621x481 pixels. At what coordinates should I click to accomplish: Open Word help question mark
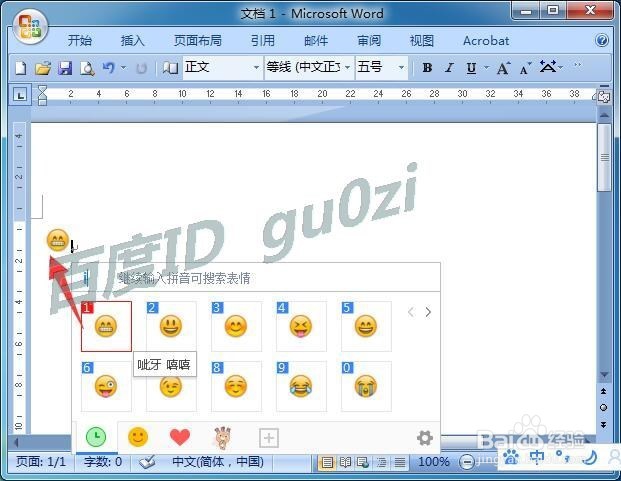pos(602,40)
